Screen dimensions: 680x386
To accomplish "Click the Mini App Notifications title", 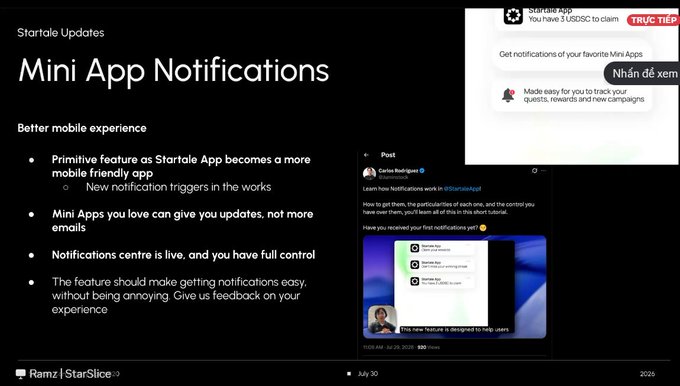I will 173,70.
